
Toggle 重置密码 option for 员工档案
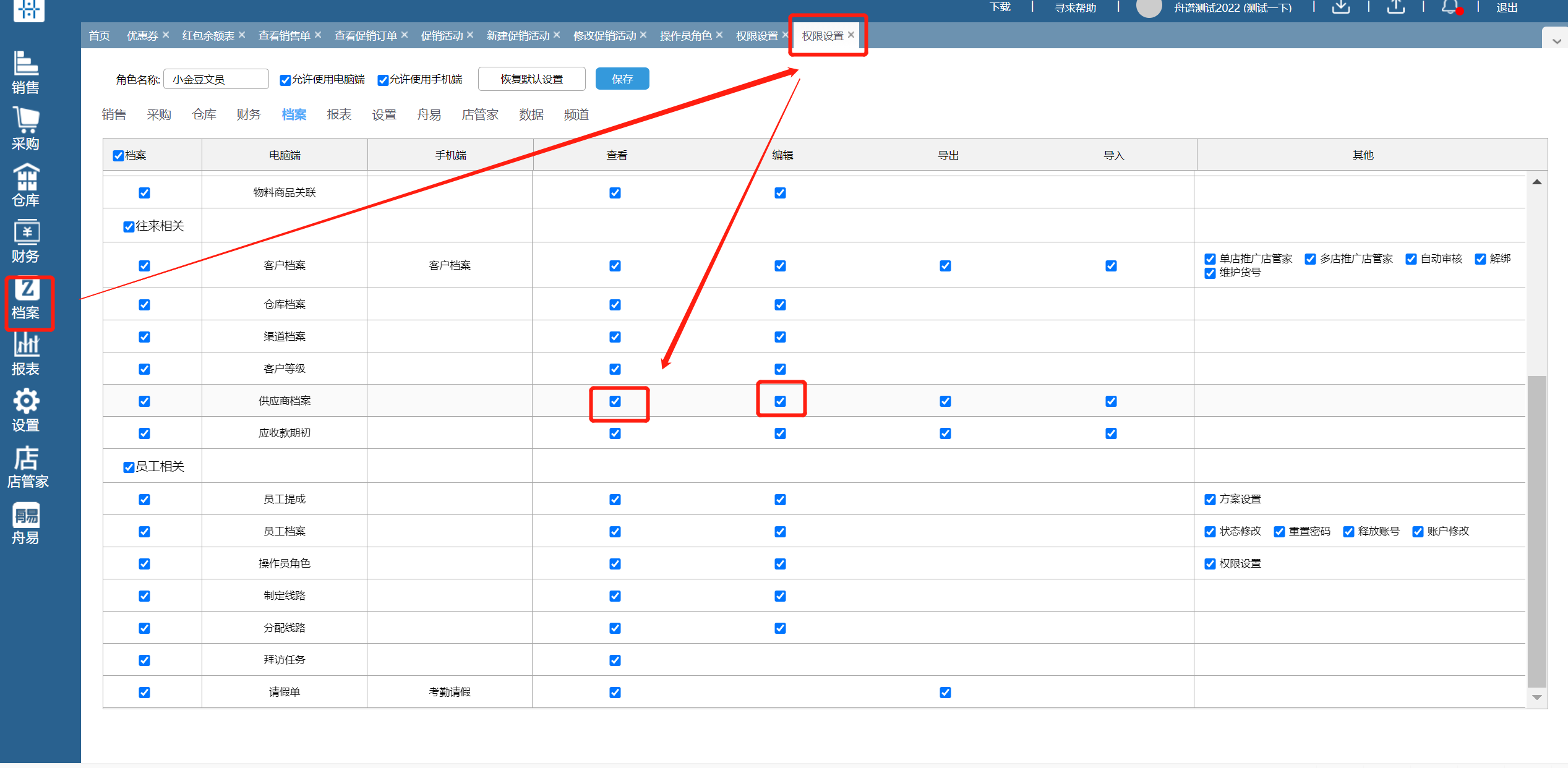[1279, 532]
